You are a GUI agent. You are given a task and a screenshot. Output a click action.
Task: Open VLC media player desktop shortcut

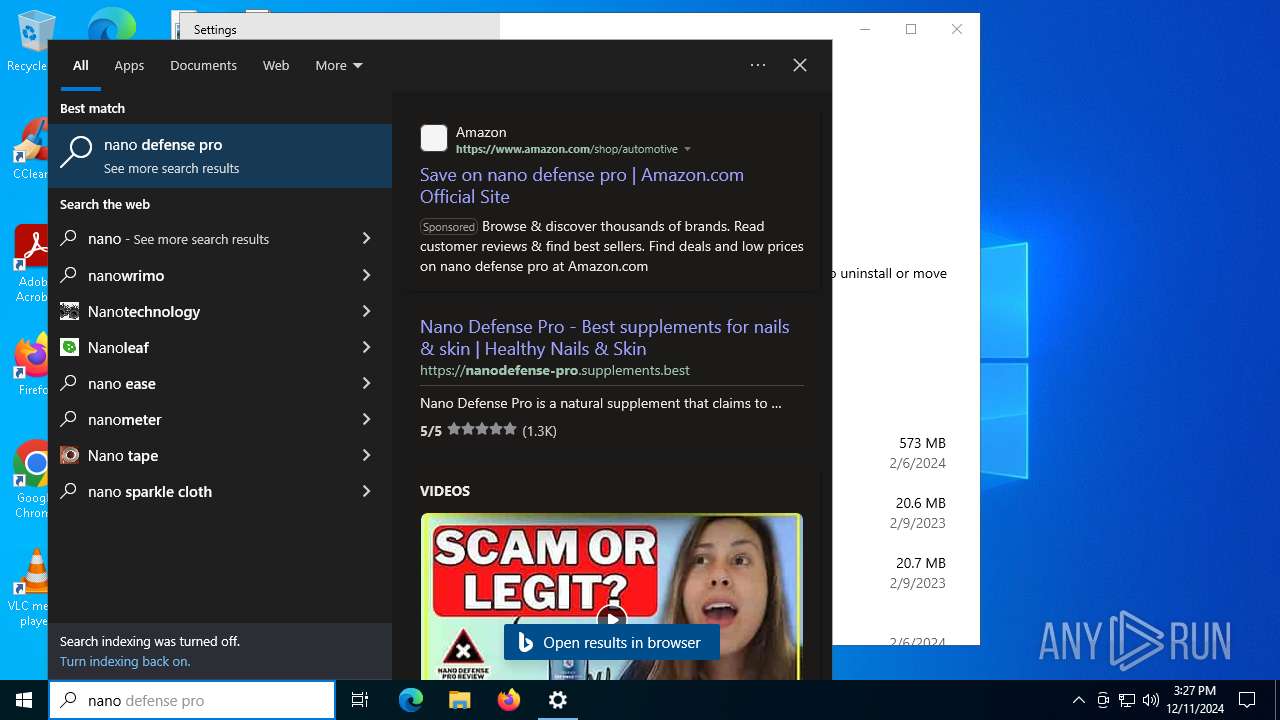(x=31, y=588)
